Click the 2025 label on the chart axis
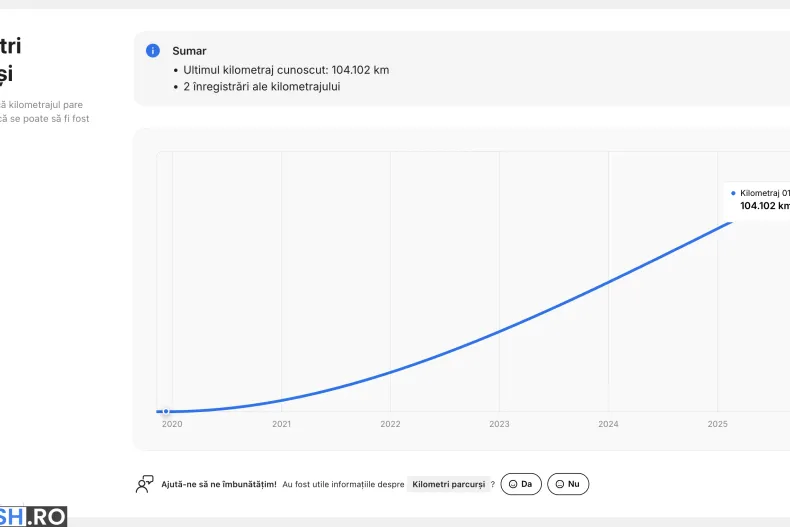This screenshot has width=790, height=527. 717,424
